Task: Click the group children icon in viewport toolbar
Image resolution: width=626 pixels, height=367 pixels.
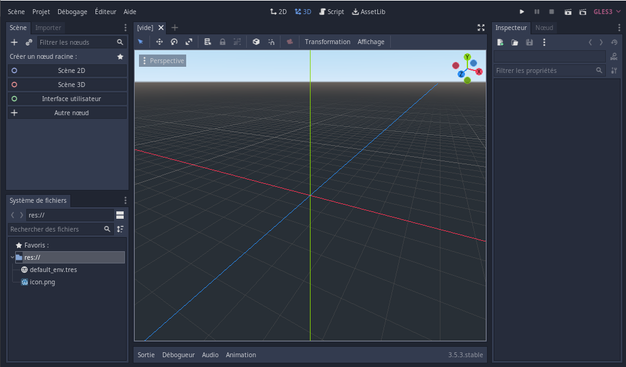Action: [237, 42]
